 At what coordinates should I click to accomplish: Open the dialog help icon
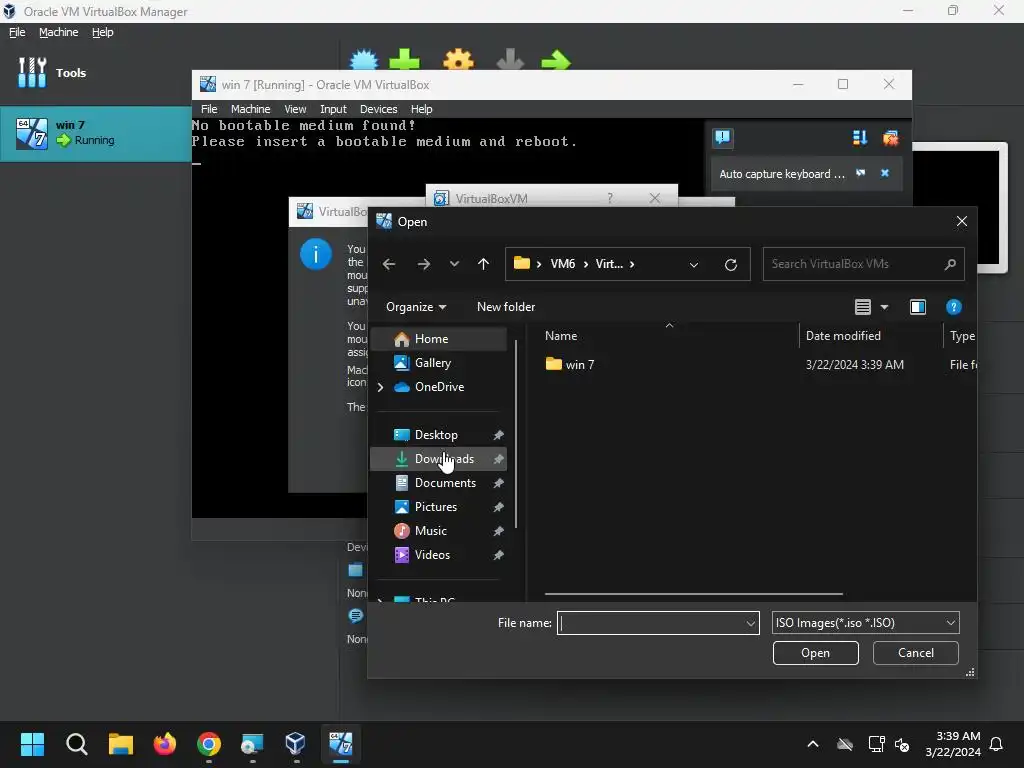click(953, 307)
